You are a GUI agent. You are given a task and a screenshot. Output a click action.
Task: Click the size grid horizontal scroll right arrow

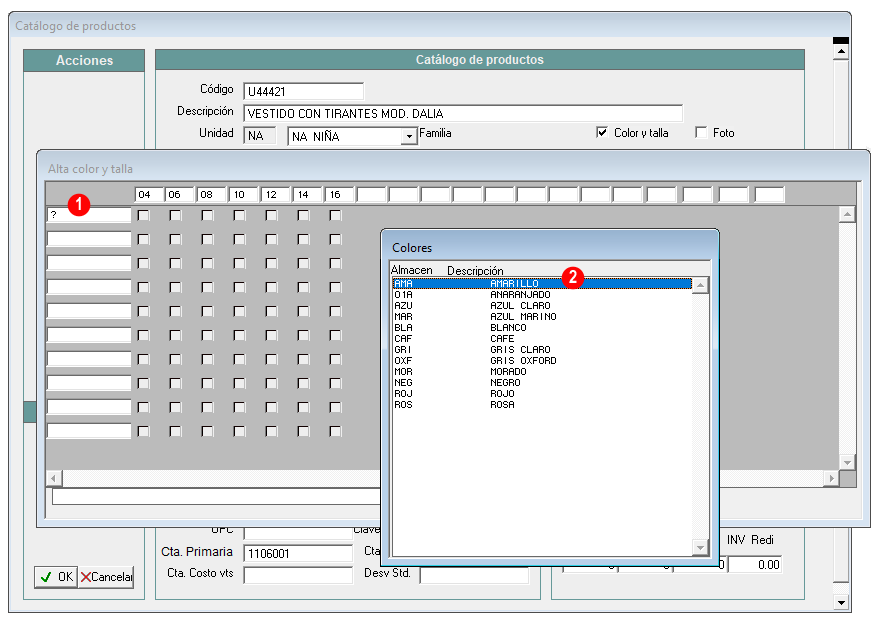coord(832,478)
